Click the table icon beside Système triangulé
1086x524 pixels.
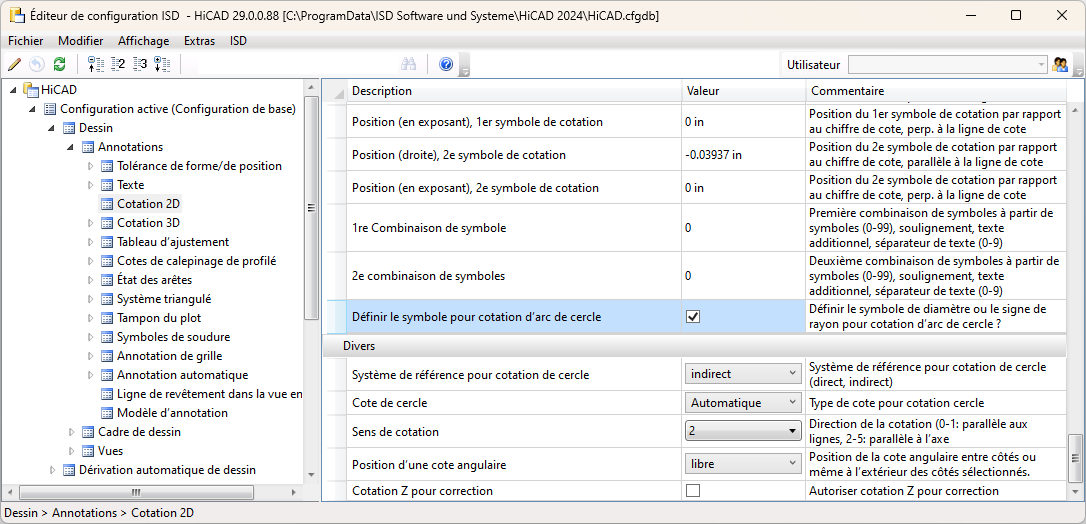[107, 299]
